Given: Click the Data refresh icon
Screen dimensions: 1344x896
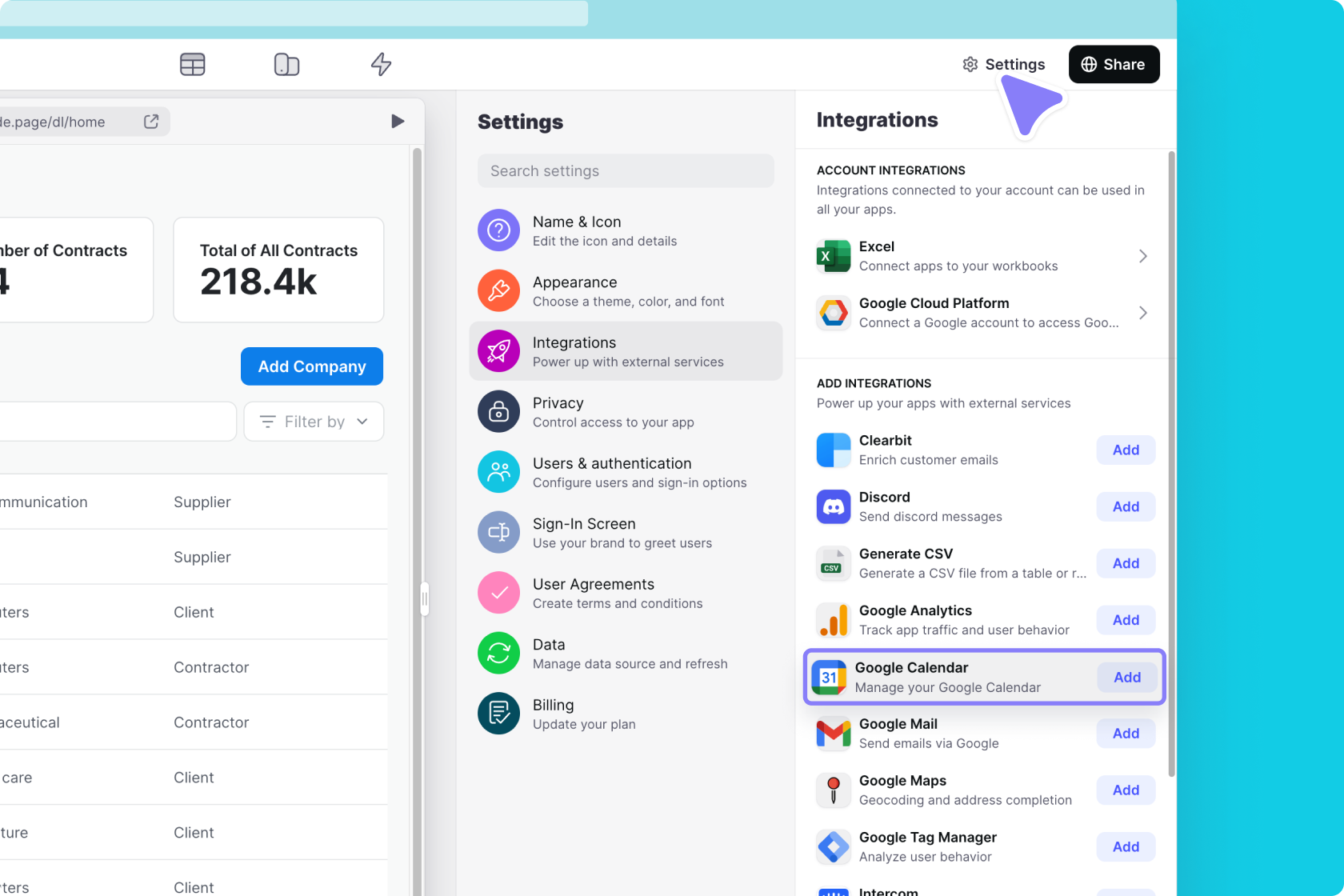Looking at the screenshot, I should 498,653.
